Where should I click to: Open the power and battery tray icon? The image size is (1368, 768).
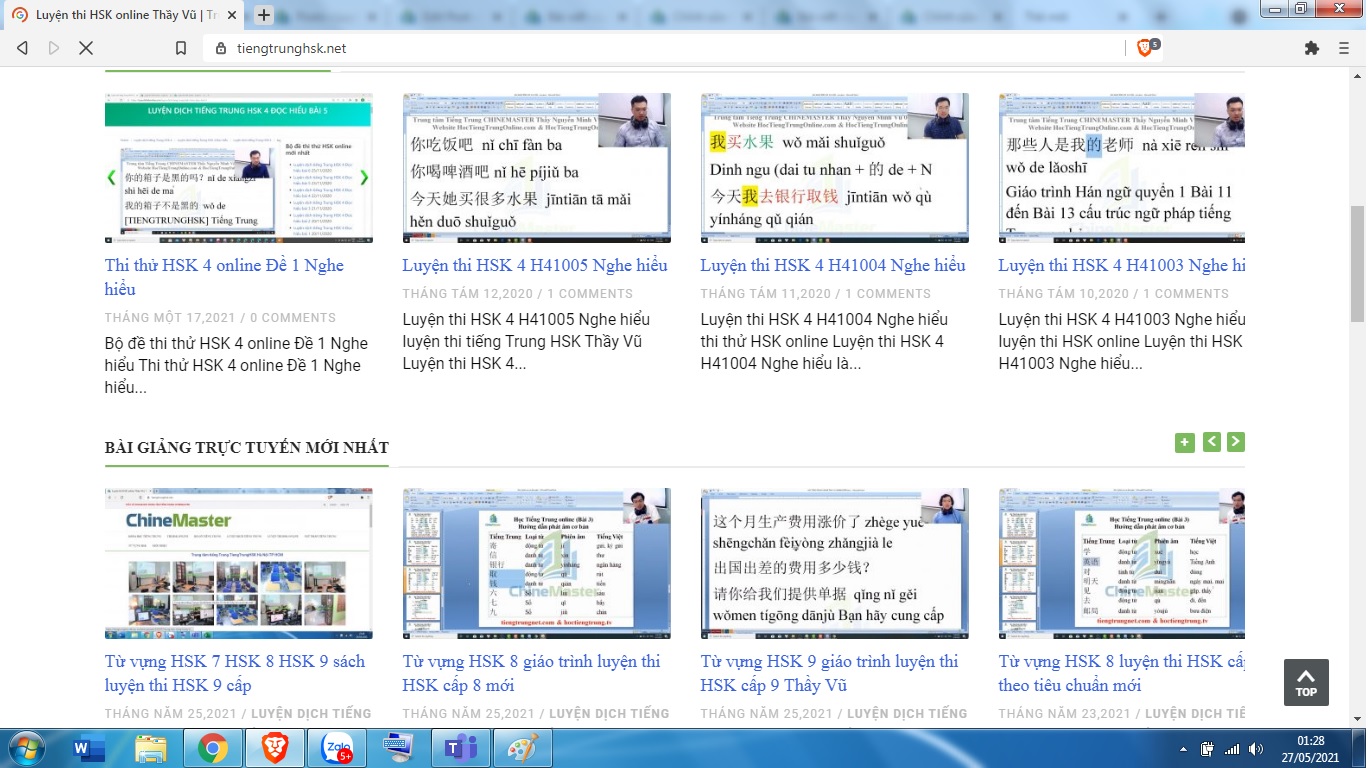(1207, 749)
